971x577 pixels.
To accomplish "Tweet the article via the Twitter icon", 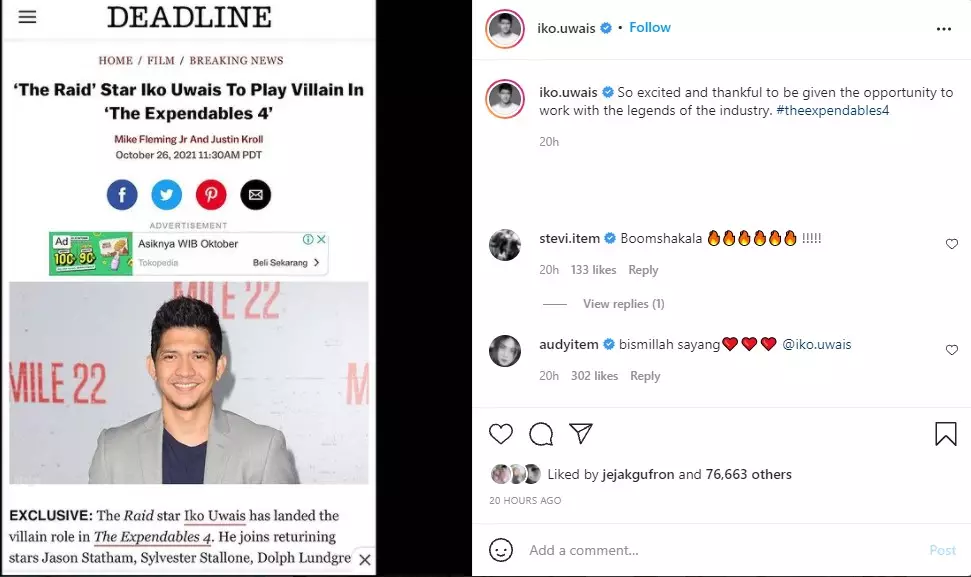I will click(166, 194).
